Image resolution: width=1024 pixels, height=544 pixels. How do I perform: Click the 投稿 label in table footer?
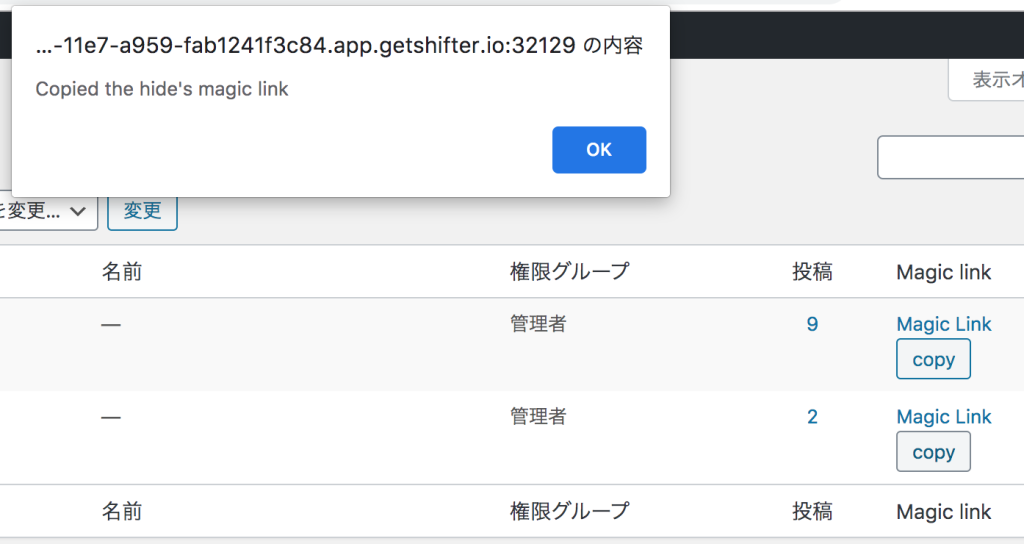coord(812,512)
